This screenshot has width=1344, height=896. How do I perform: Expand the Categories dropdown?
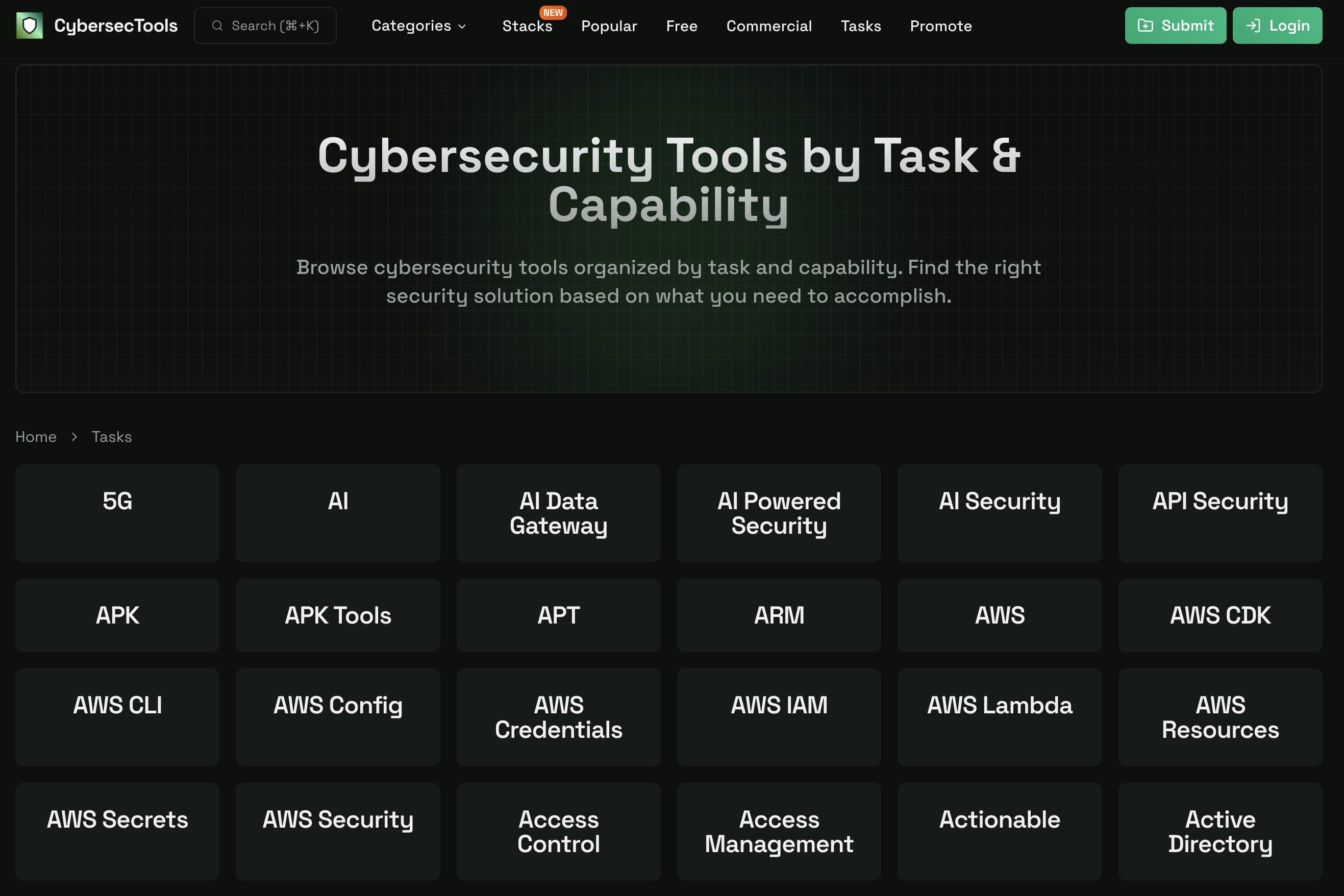(x=419, y=26)
